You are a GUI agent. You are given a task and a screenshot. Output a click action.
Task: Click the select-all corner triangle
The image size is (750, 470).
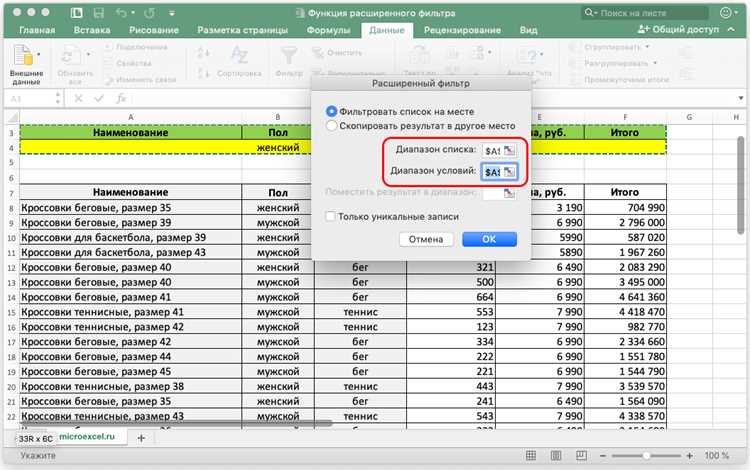coord(12,117)
